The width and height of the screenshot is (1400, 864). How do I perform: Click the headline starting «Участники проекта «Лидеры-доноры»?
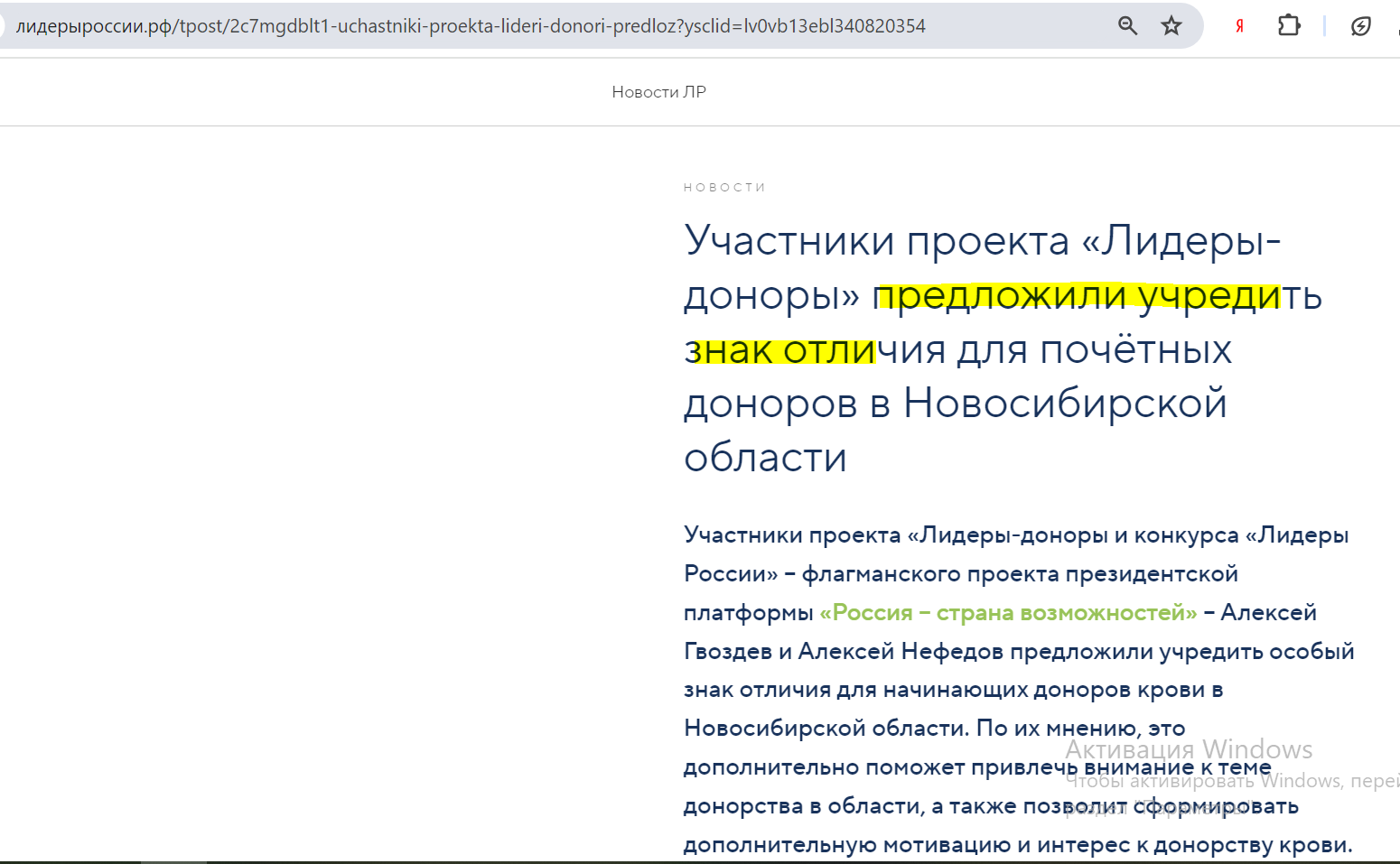[1003, 349]
